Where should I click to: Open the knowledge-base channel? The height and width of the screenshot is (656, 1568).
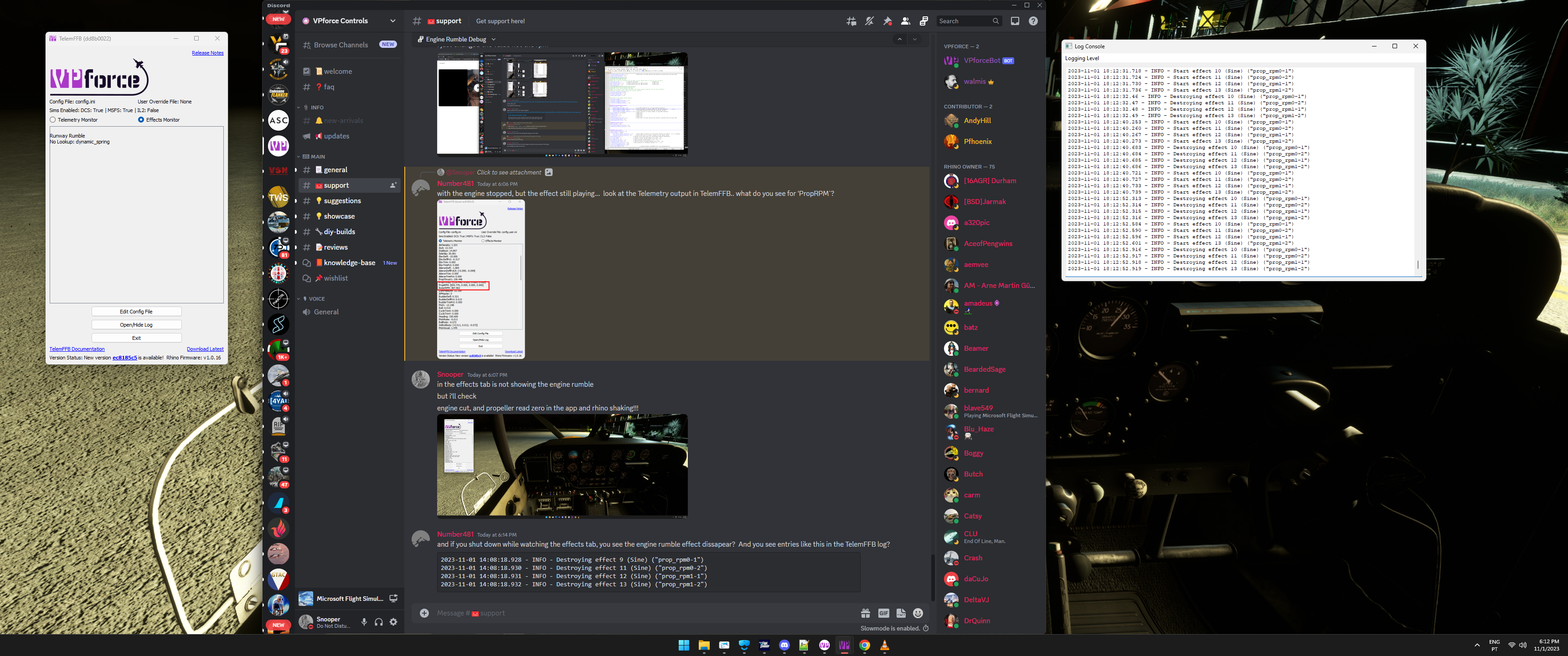pyautogui.click(x=350, y=263)
